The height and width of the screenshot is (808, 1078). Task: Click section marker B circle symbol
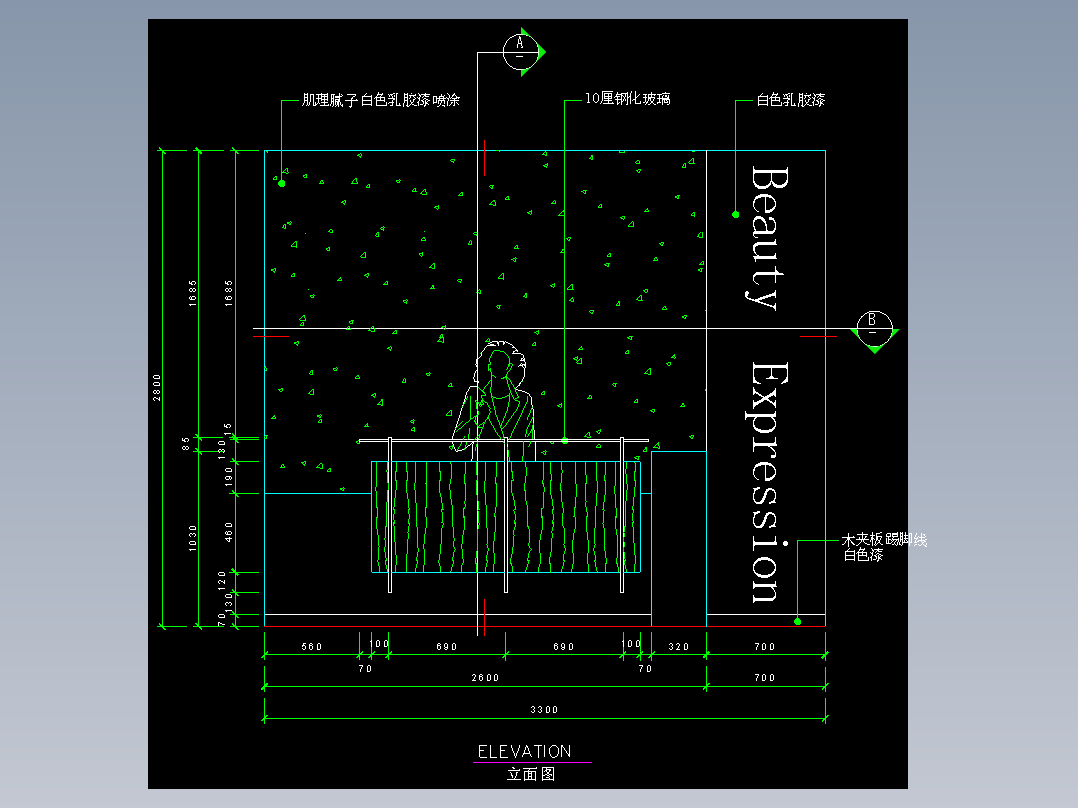874,329
